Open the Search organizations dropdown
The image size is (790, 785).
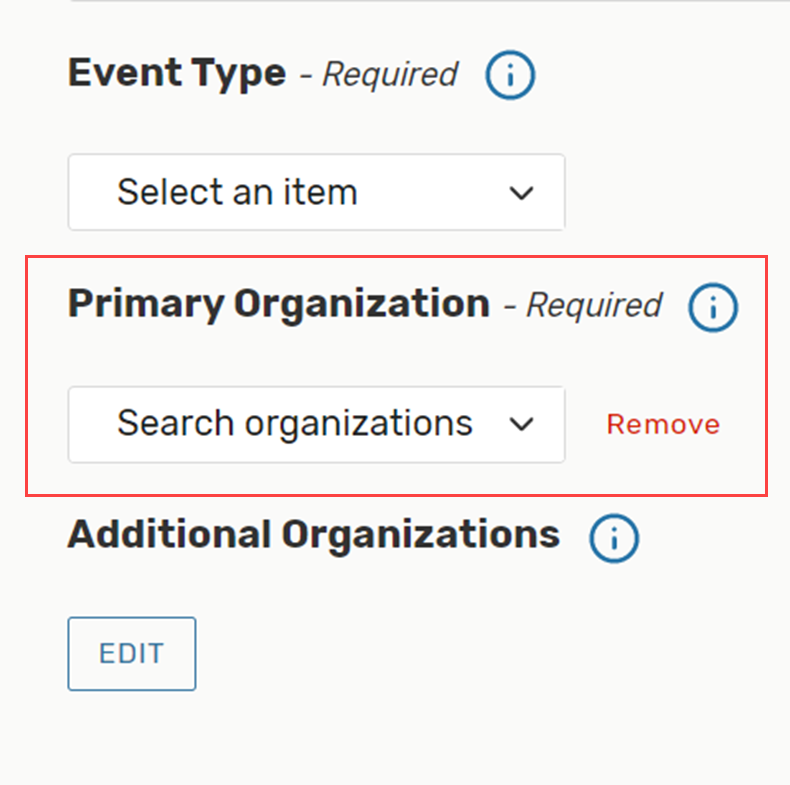tap(316, 424)
